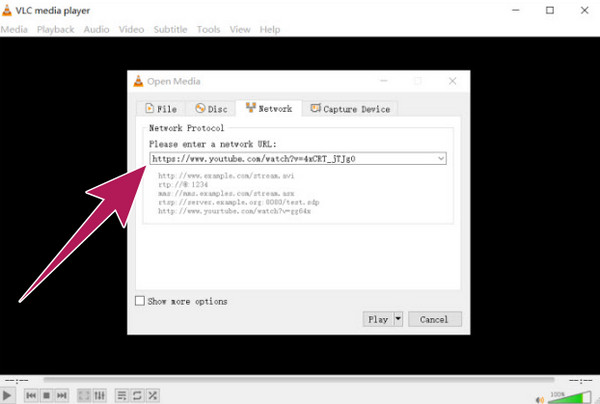
Task: Skip to next media track
Action: [62, 396]
